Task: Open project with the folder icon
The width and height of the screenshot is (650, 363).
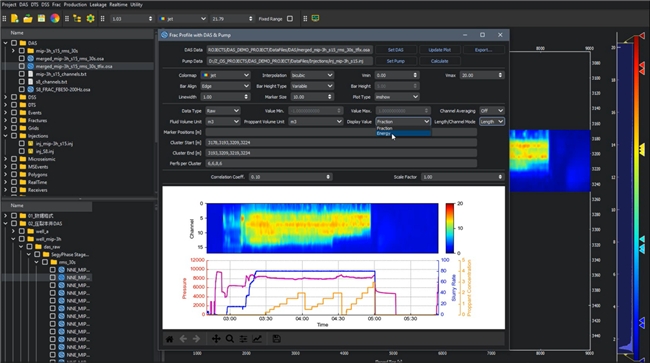Action: tap(28, 18)
